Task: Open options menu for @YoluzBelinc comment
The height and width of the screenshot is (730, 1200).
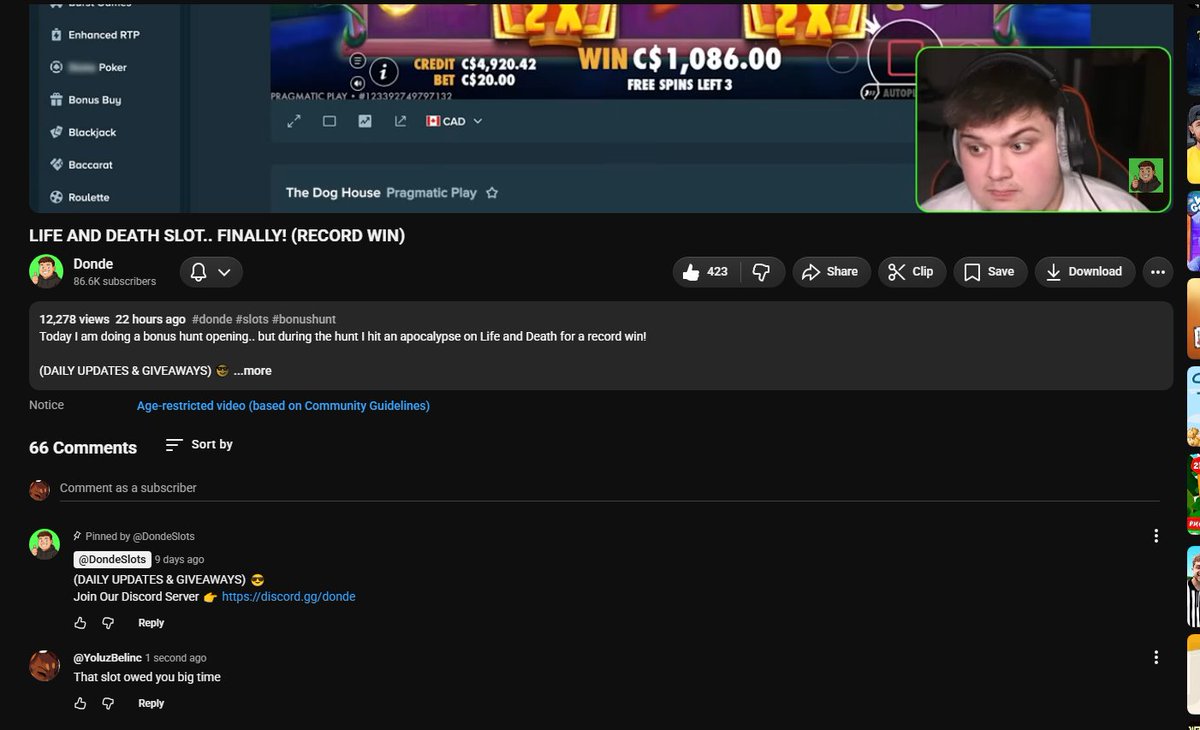Action: pyautogui.click(x=1156, y=658)
